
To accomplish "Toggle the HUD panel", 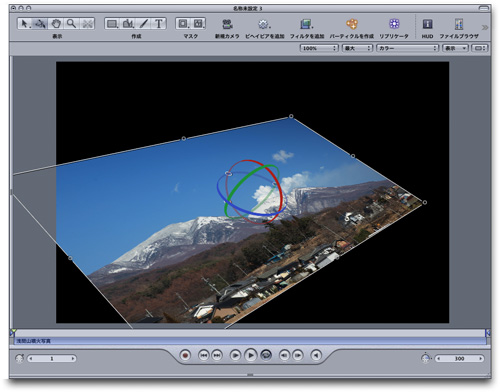I will point(427,24).
